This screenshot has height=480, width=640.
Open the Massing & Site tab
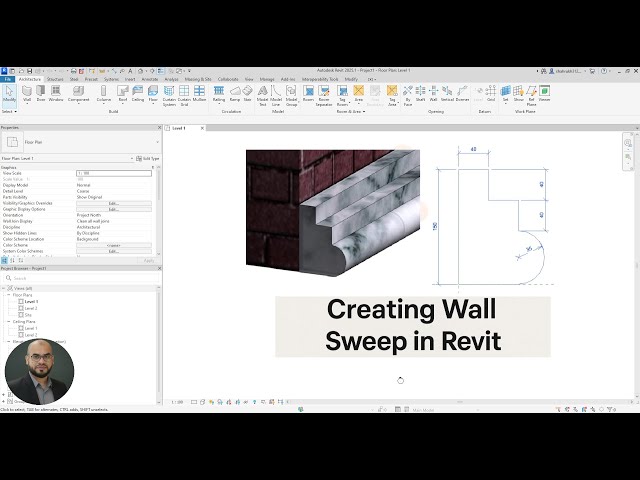pyautogui.click(x=198, y=79)
